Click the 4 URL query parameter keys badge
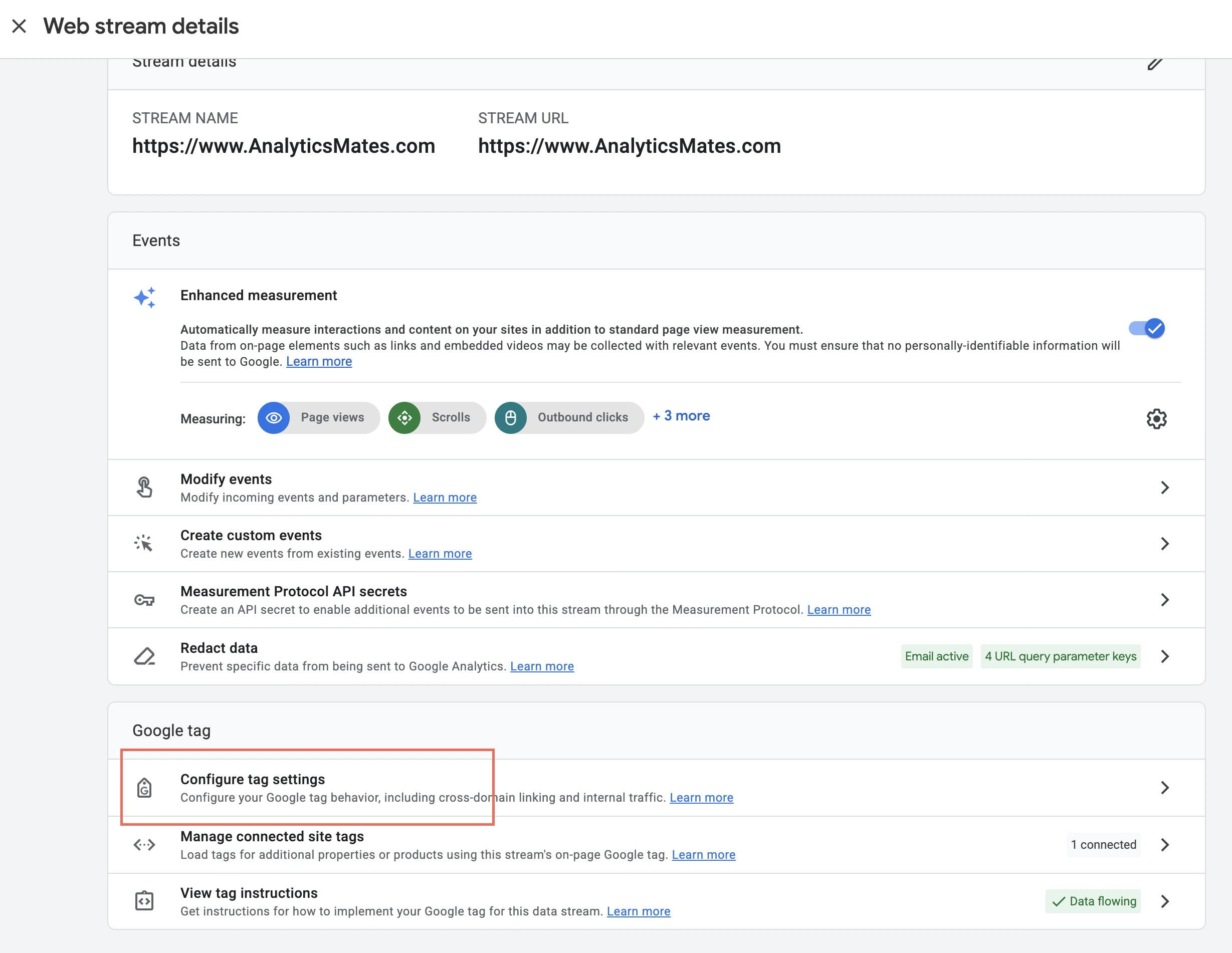Viewport: 1232px width, 953px height. coord(1061,656)
